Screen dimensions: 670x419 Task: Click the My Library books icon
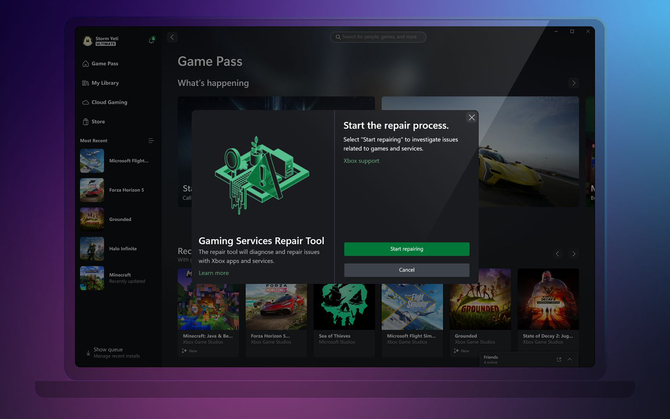(85, 83)
